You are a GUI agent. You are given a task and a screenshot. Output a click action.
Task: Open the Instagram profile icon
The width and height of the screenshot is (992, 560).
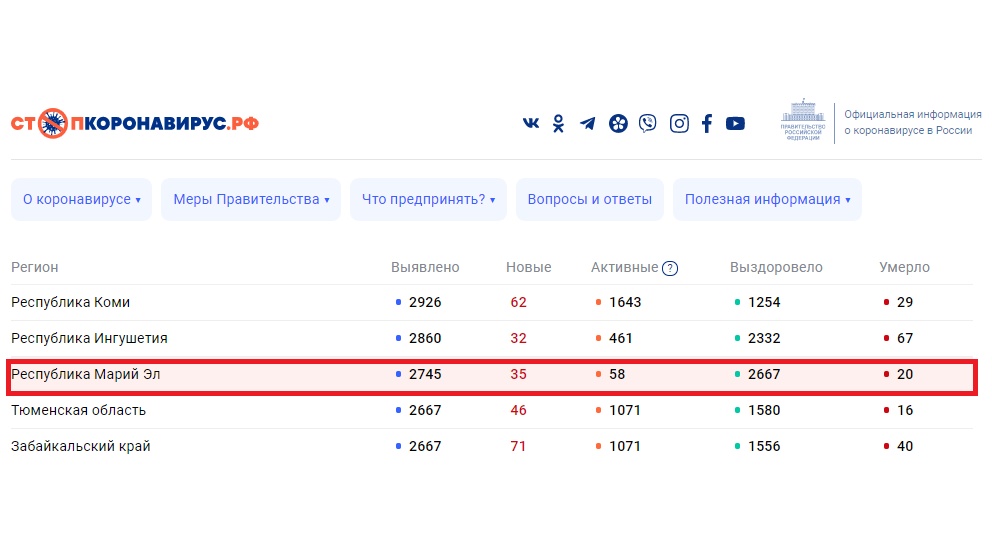[x=679, y=124]
